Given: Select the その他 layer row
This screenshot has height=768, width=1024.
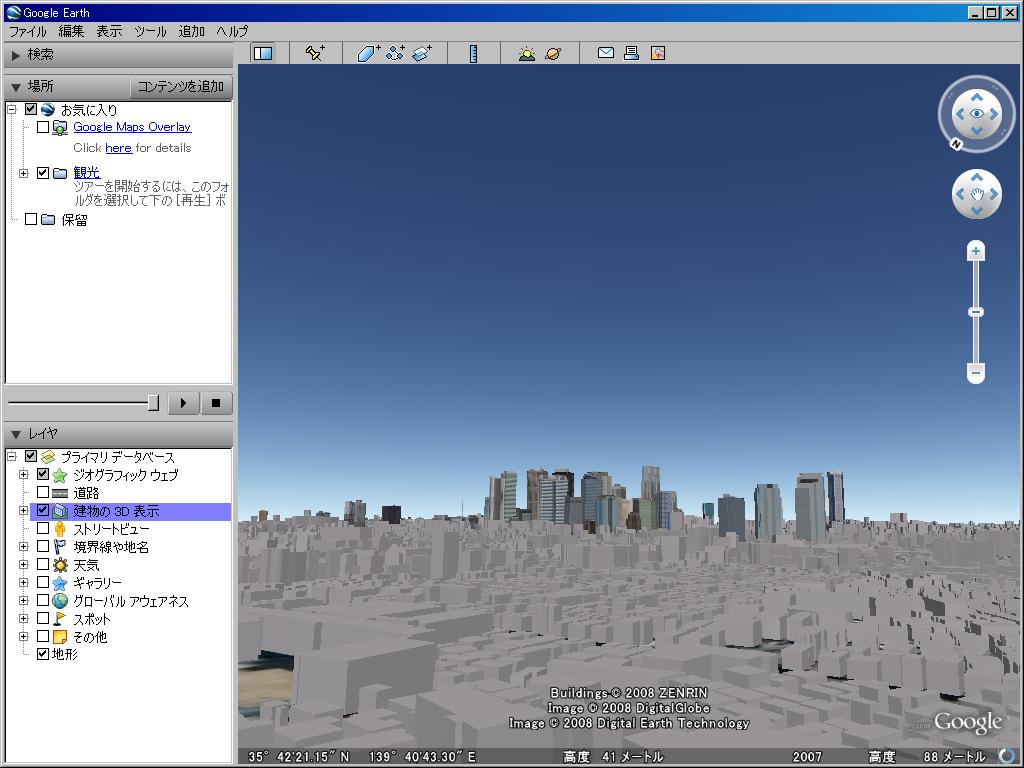Looking at the screenshot, I should 90,637.
